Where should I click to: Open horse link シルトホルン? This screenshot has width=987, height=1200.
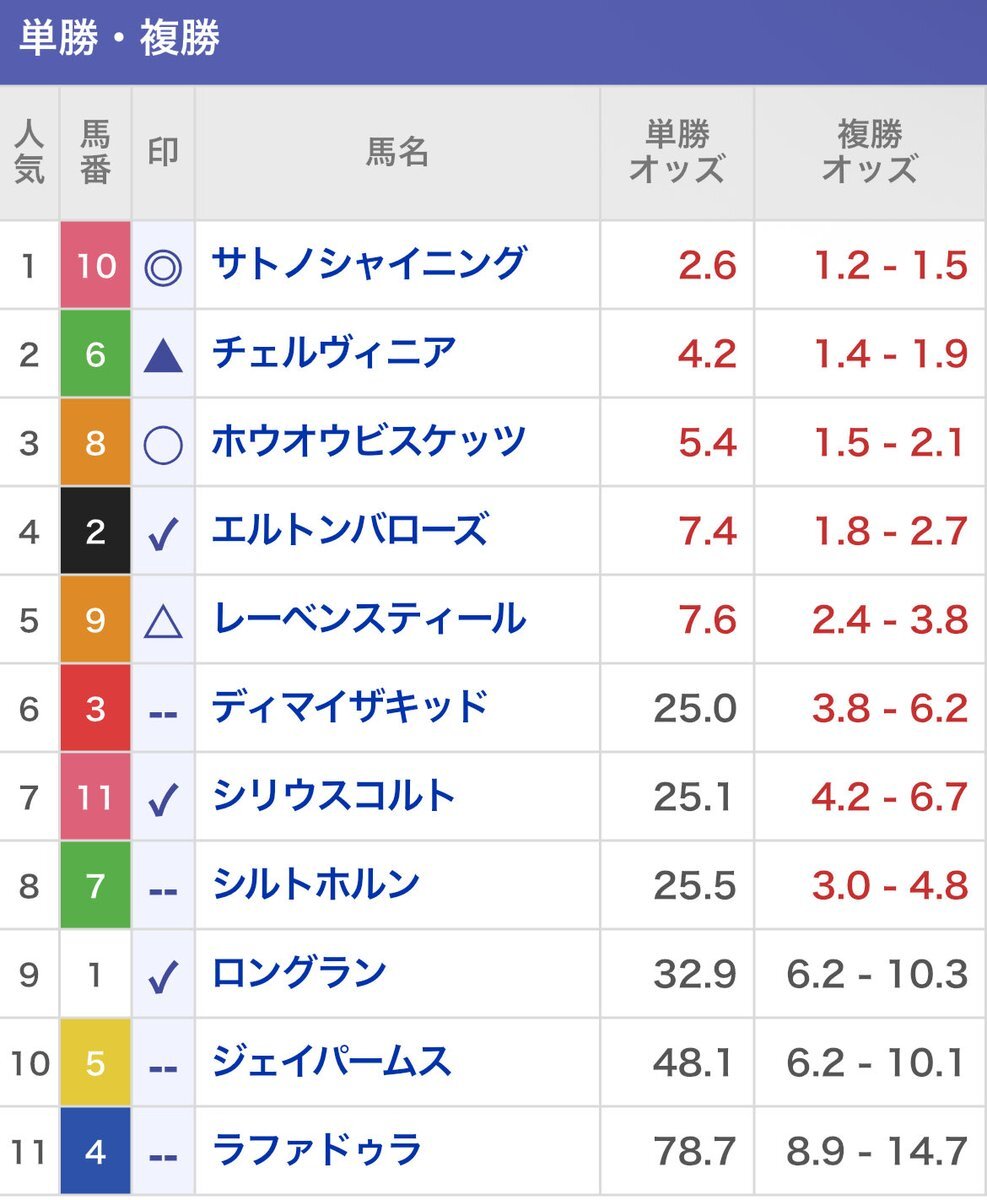315,885
